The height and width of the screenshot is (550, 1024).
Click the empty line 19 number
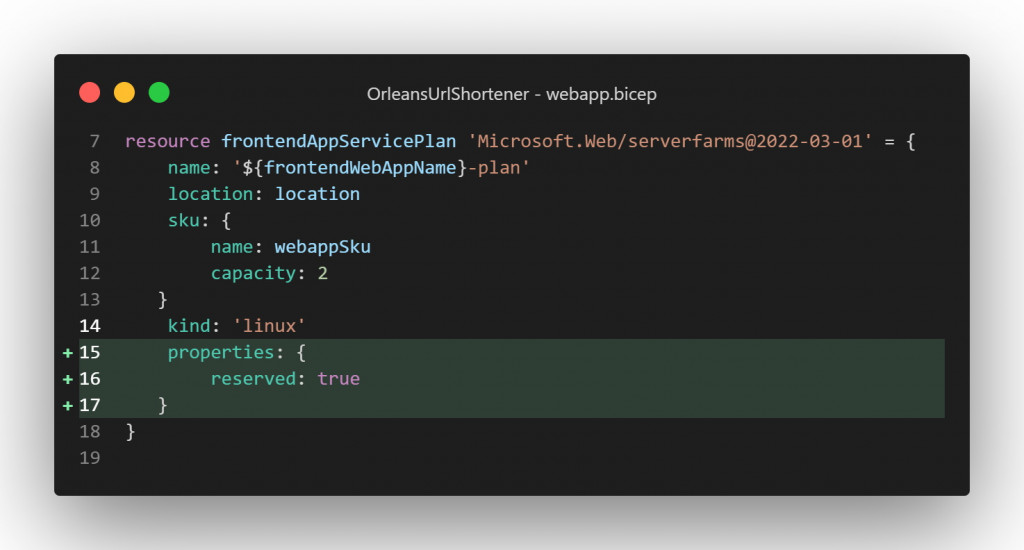[89, 457]
